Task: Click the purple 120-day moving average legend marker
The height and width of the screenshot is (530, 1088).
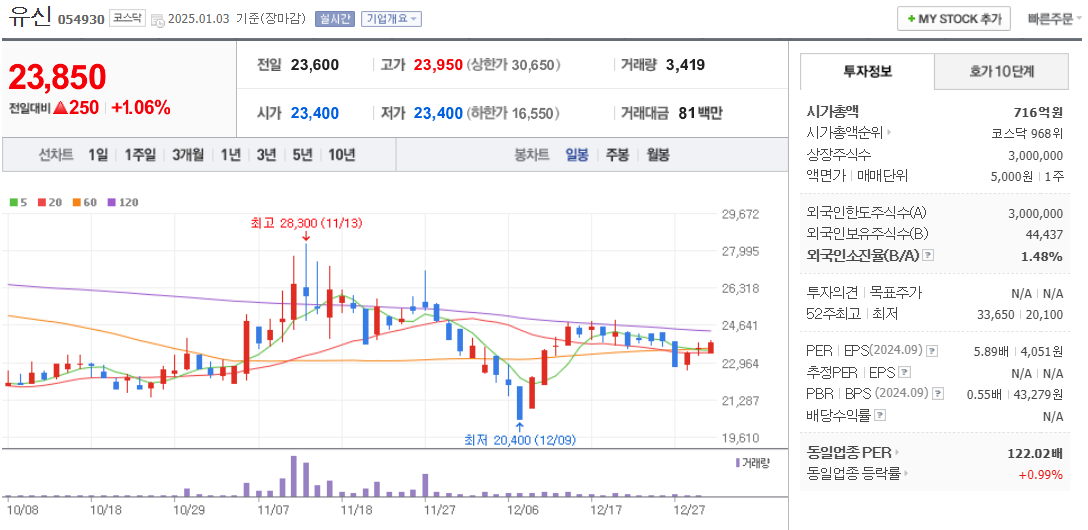Action: [x=111, y=203]
